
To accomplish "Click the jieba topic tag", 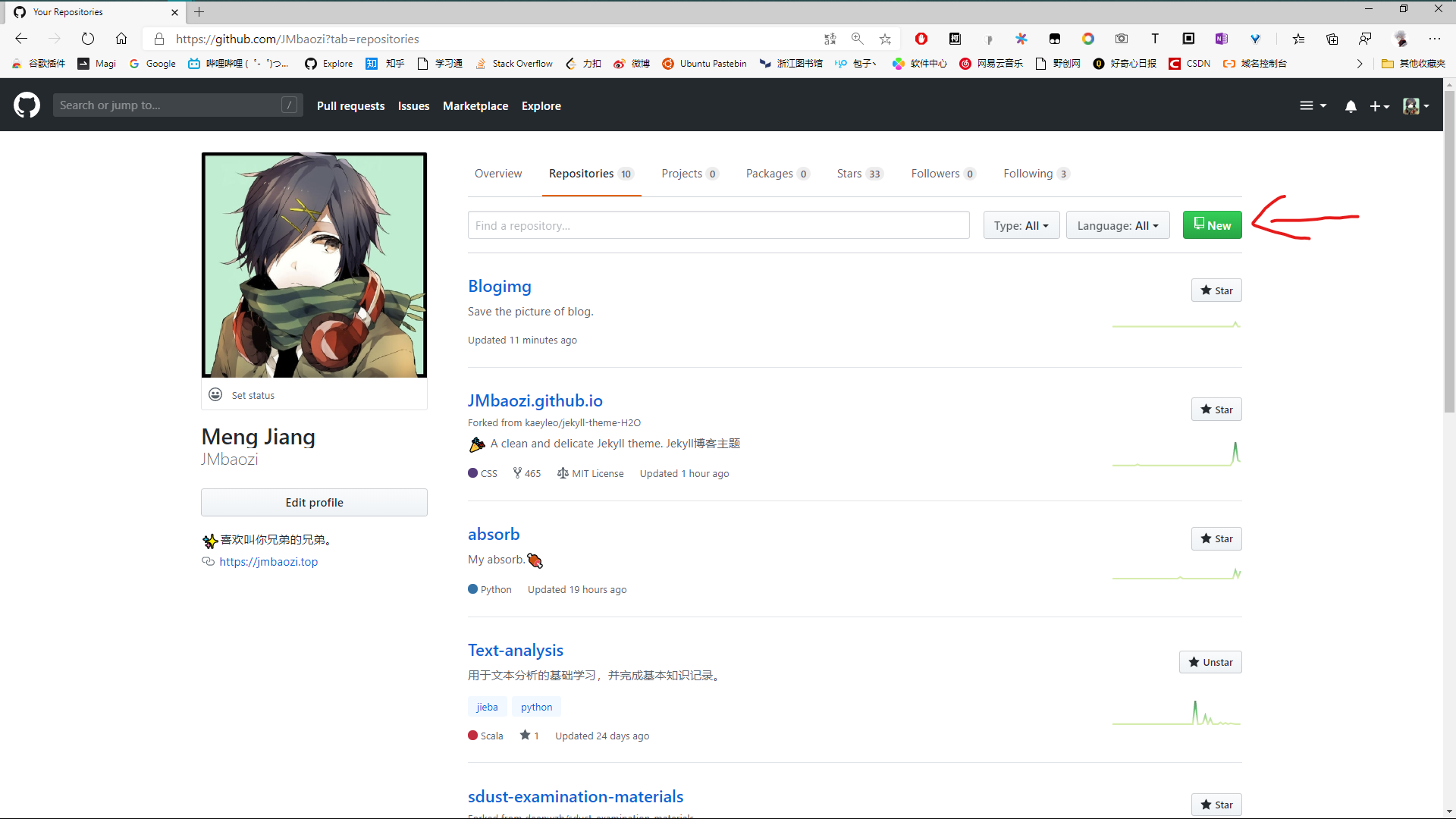I will [487, 707].
